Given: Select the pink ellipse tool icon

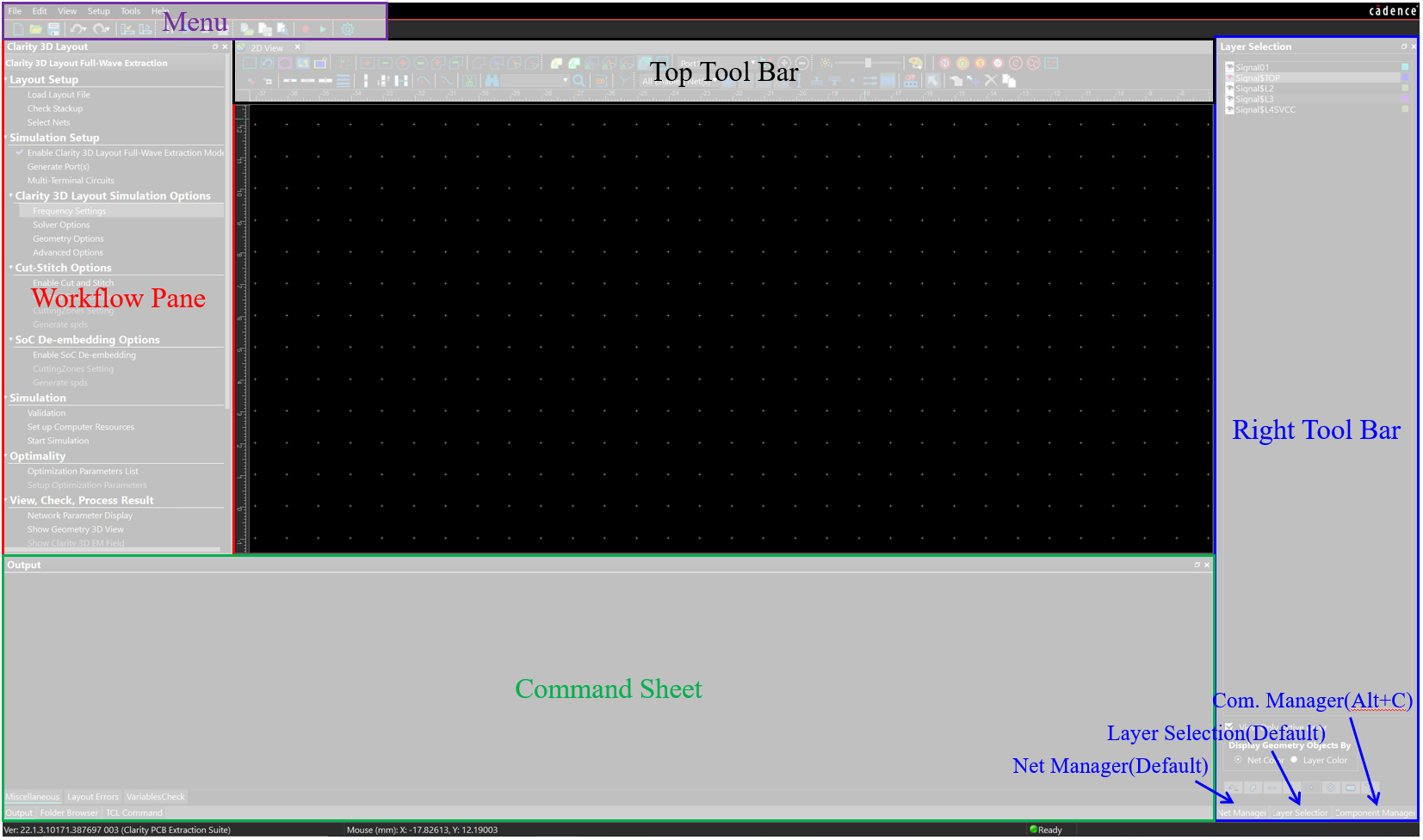Looking at the screenshot, I should tap(285, 63).
